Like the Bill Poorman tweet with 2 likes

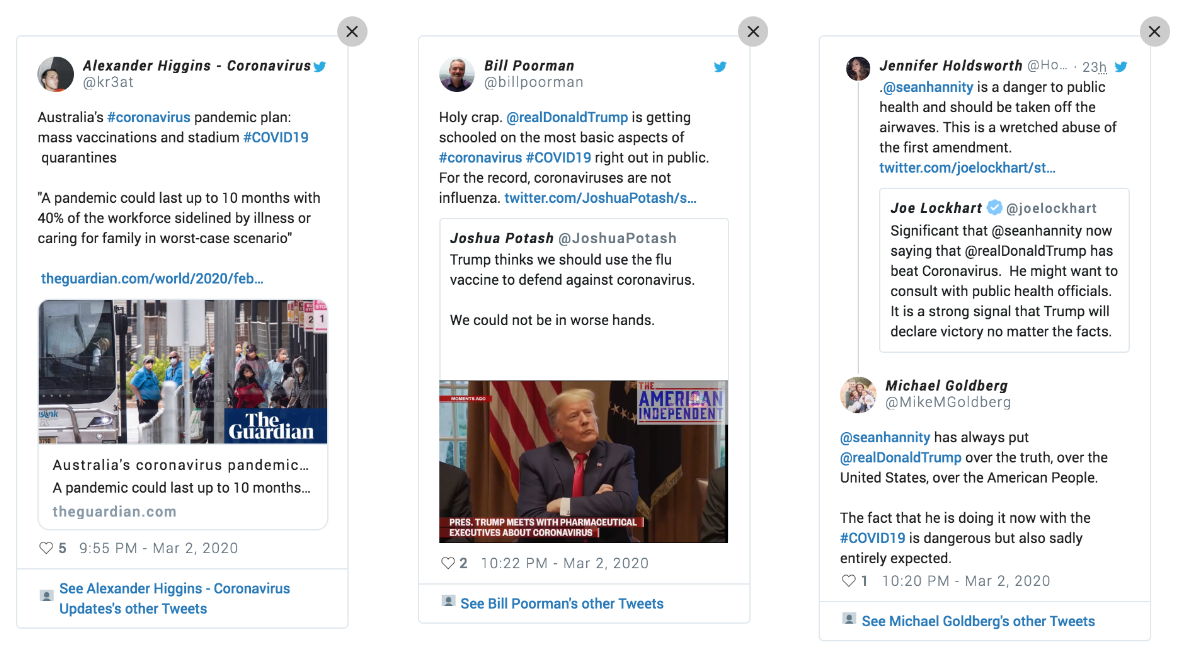(448, 563)
